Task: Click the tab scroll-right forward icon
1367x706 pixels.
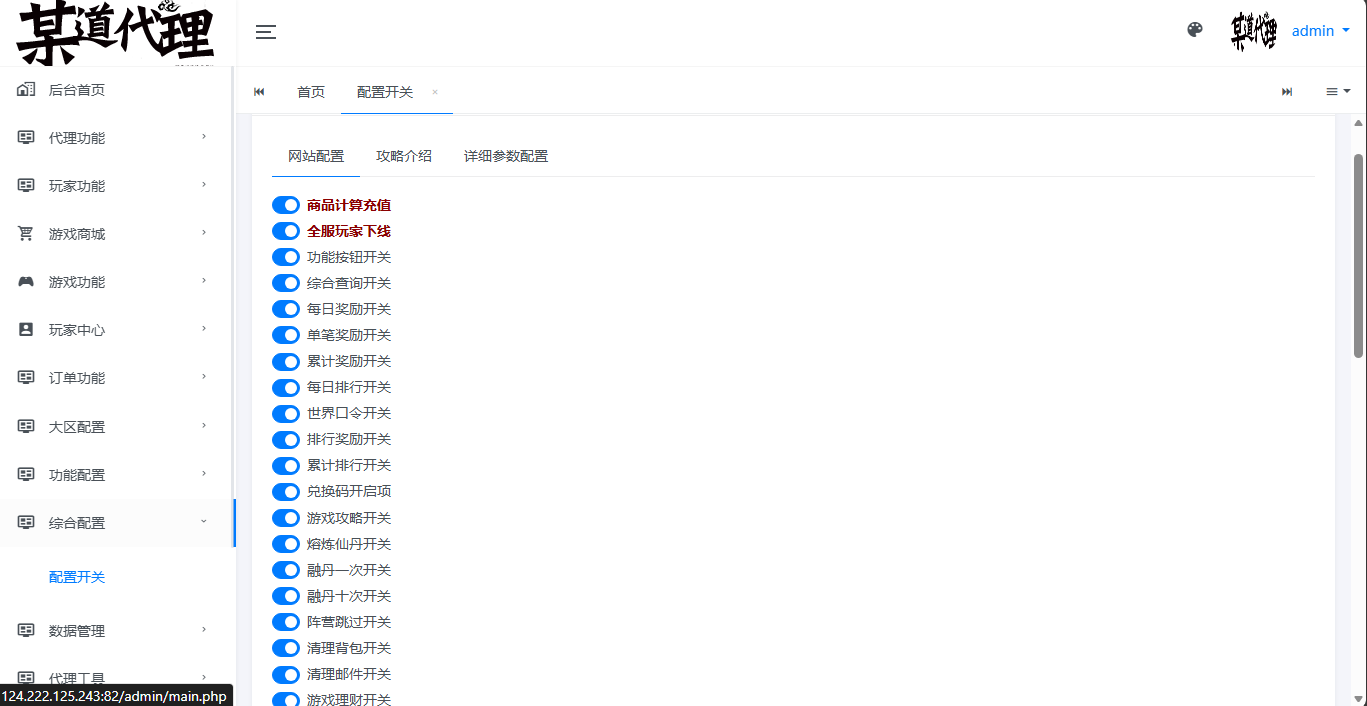Action: pos(1287,92)
